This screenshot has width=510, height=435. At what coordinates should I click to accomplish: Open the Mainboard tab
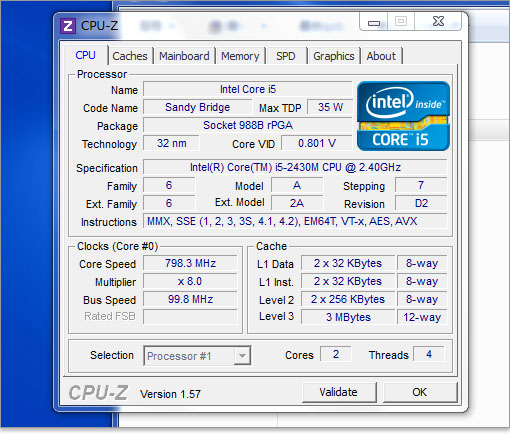184,56
